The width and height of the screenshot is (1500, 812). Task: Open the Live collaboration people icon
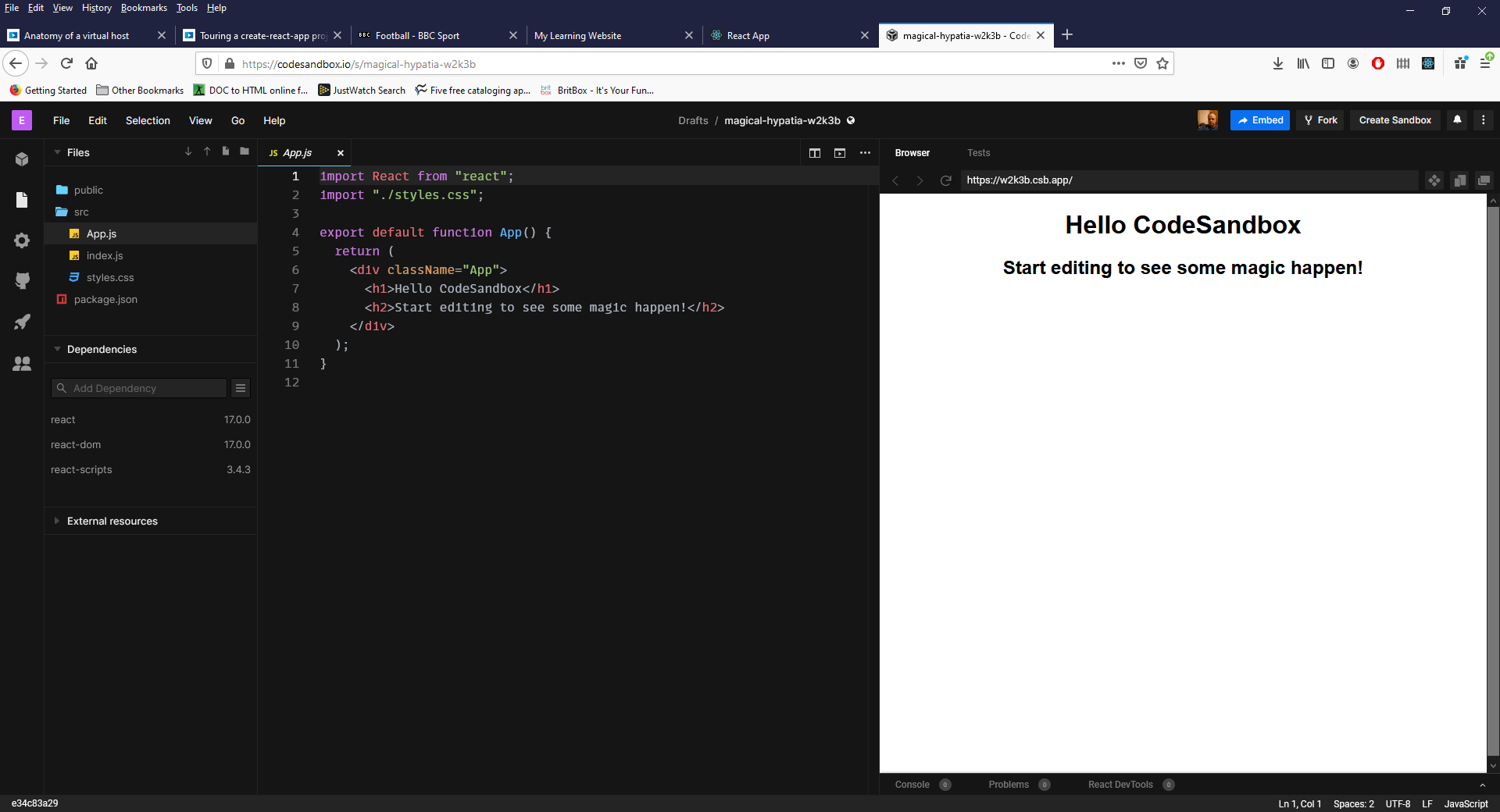click(x=22, y=363)
